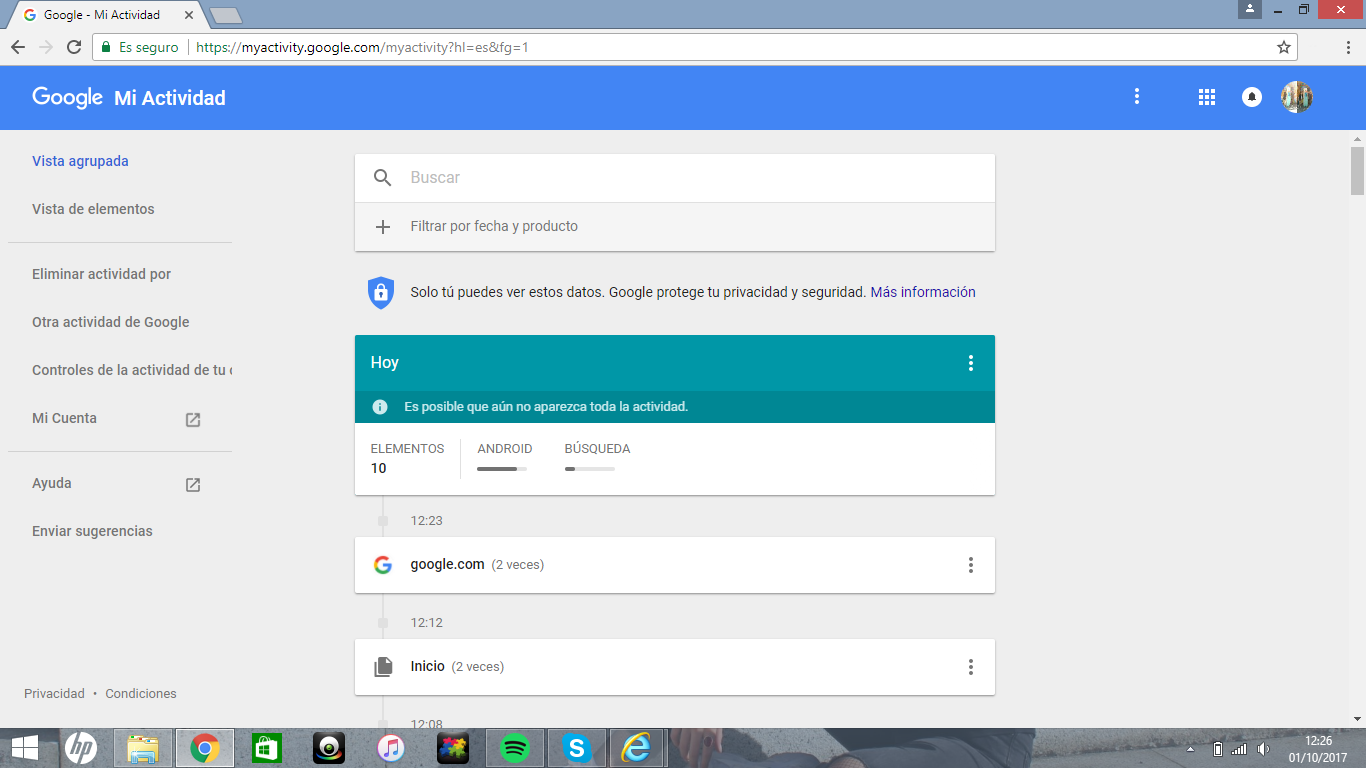Image resolution: width=1366 pixels, height=768 pixels.
Task: Click the document icon on Inicio entry
Action: [382, 667]
